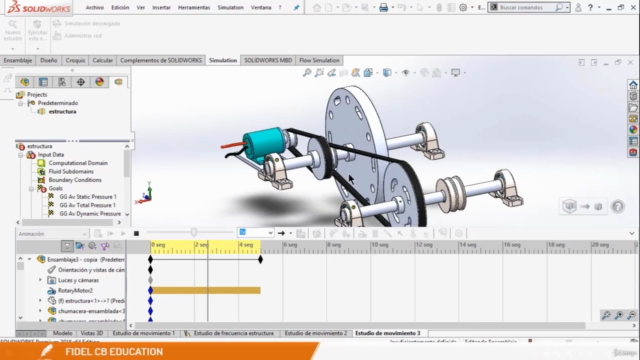The height and width of the screenshot is (360, 640).
Task: Collapse the Goals tree node
Action: pyautogui.click(x=31, y=189)
